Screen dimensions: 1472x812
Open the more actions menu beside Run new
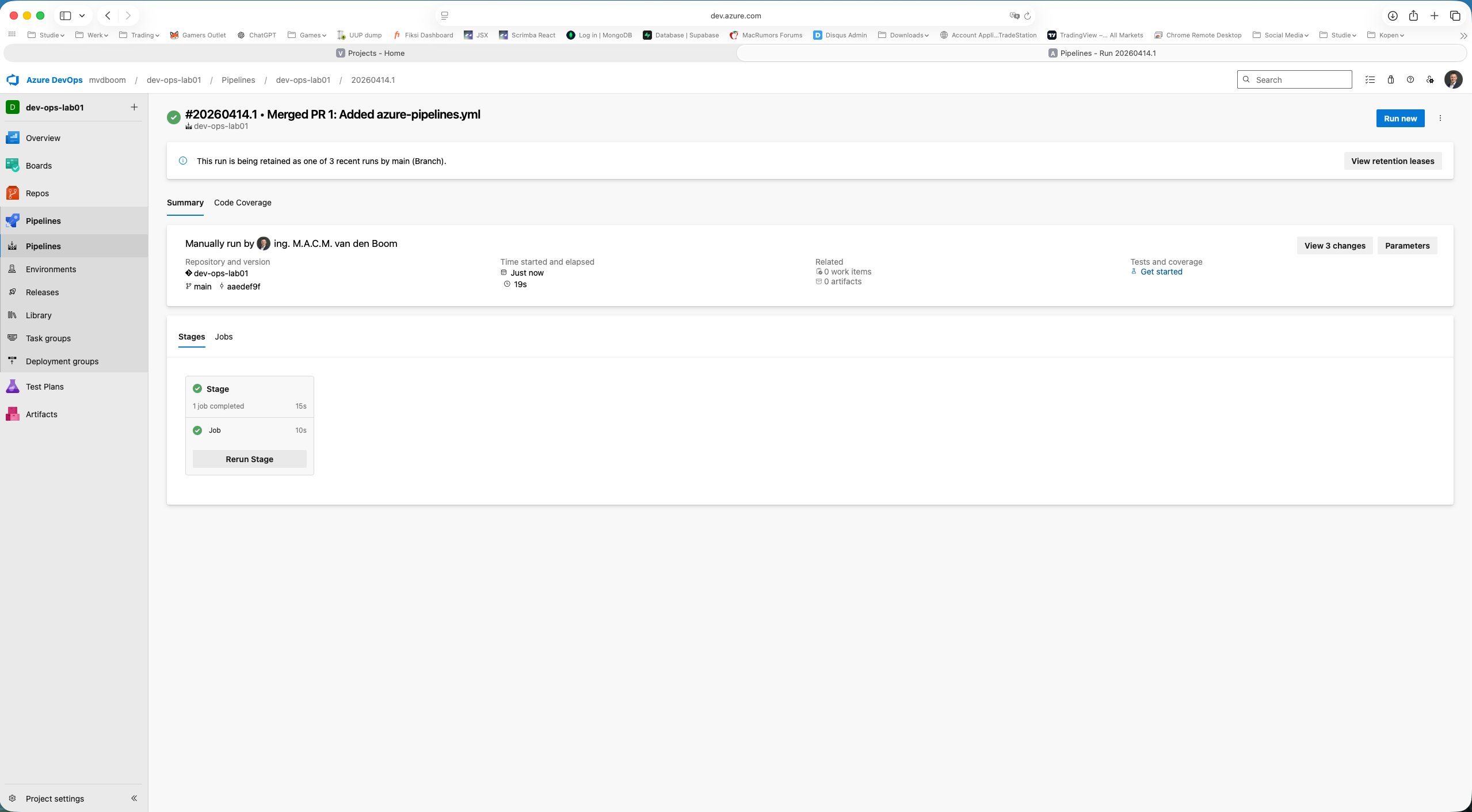coord(1440,119)
